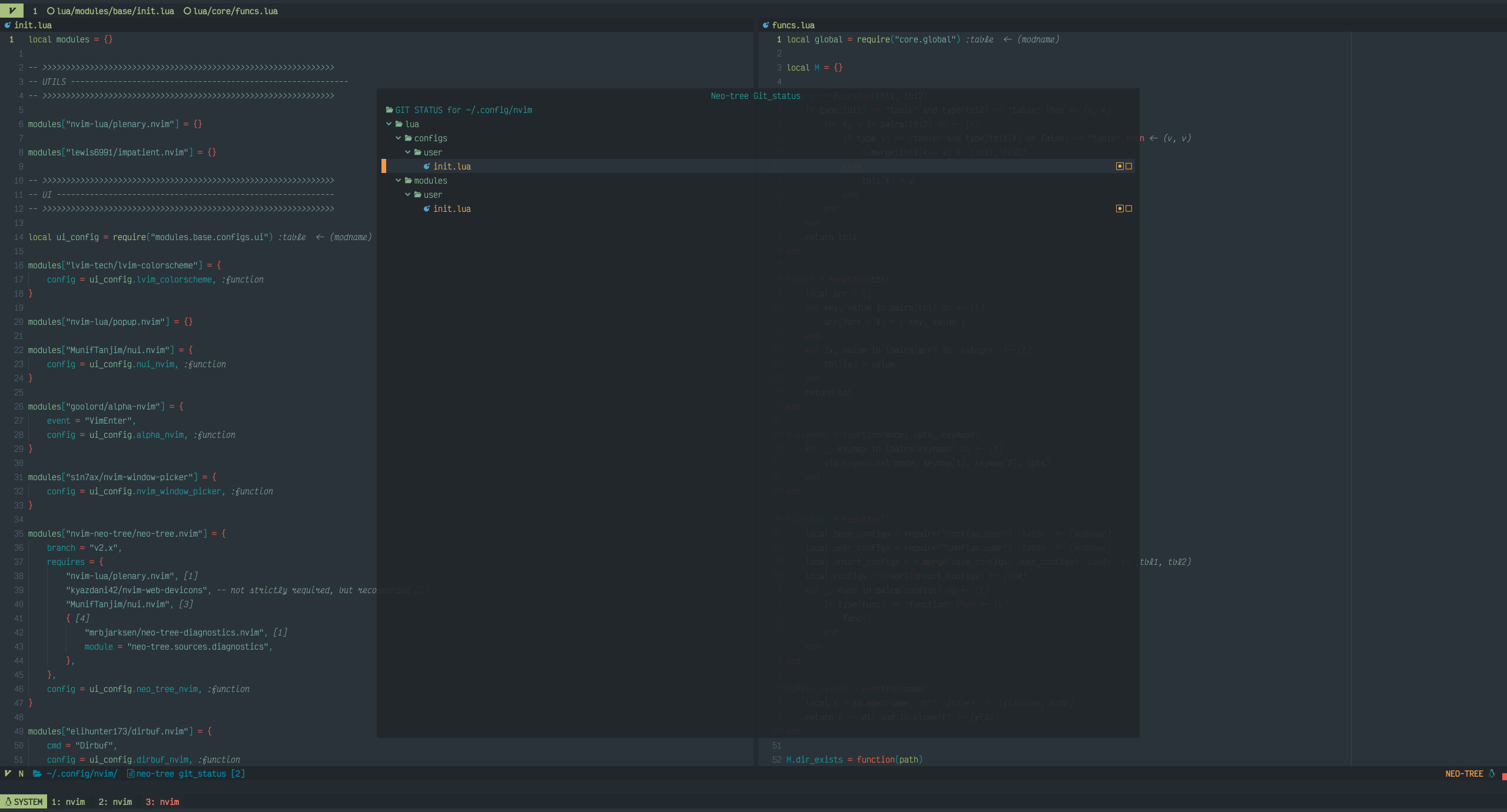Click the lua folder icon in tree

coord(399,124)
